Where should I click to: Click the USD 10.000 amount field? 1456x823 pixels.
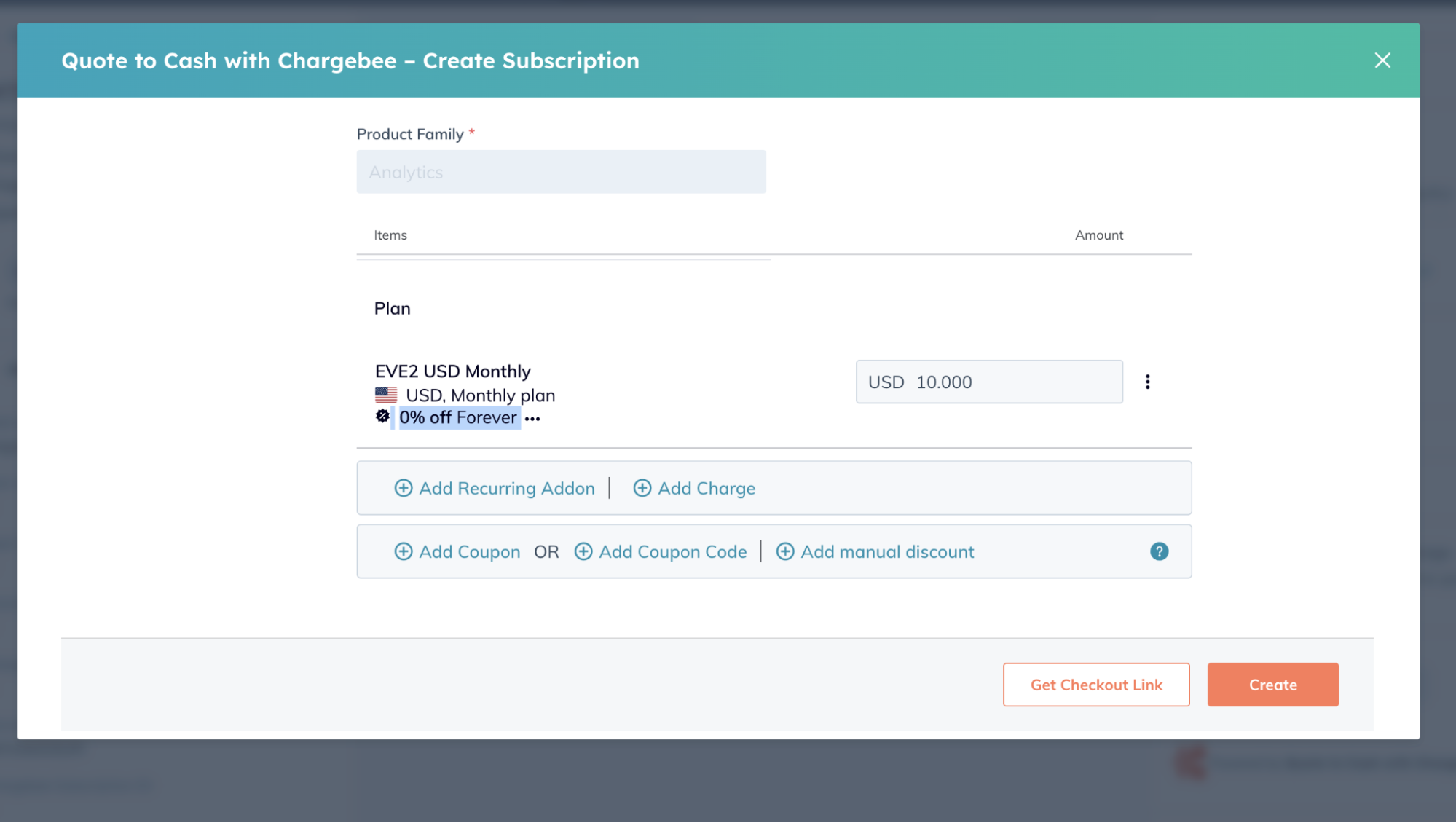coord(989,382)
